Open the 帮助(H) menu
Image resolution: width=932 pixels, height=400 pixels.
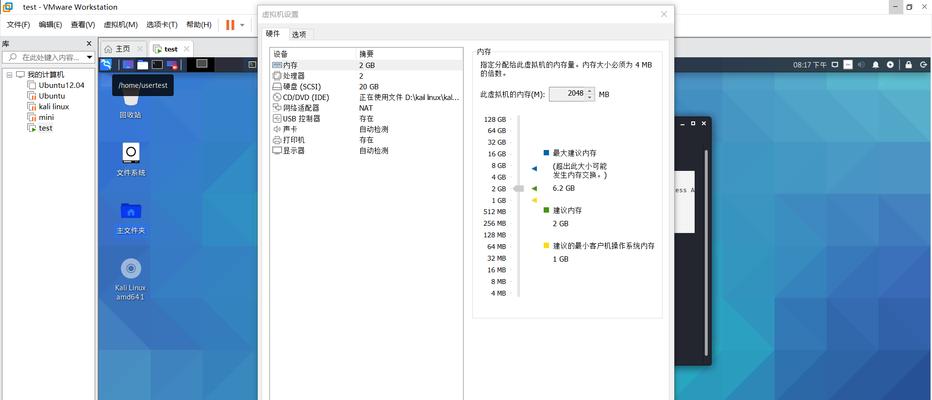pyautogui.click(x=199, y=25)
